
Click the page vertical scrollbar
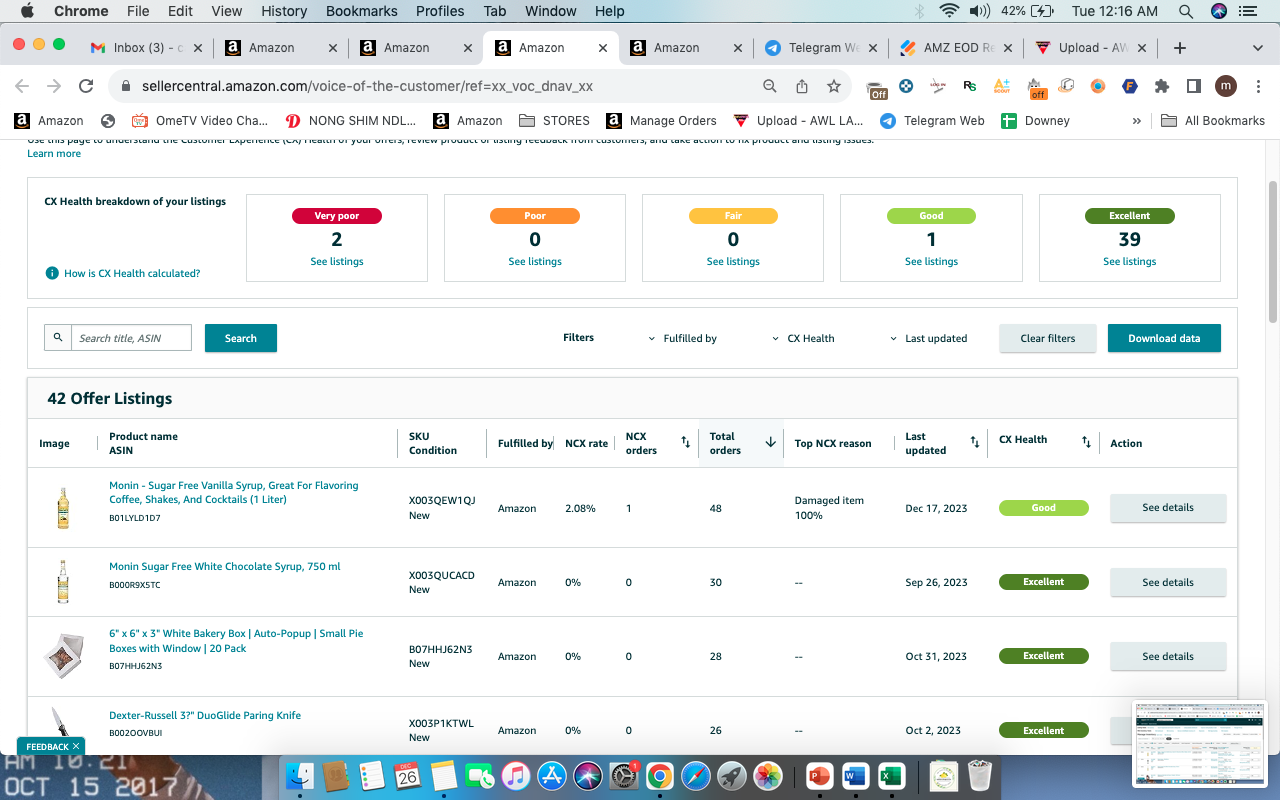[x=1272, y=252]
